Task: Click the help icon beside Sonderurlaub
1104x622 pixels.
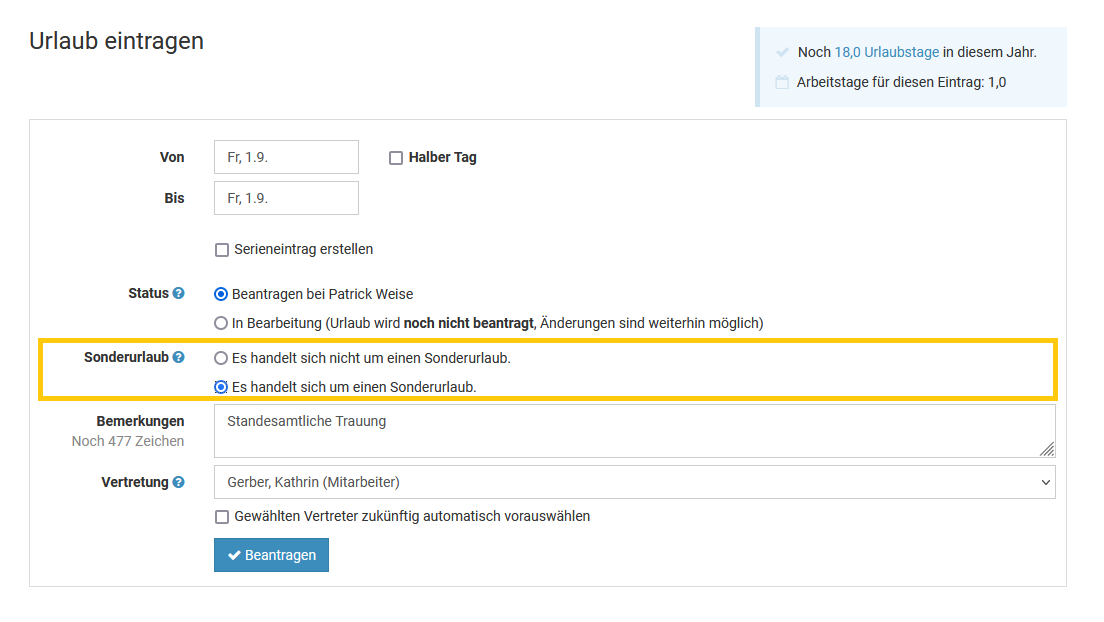Action: pos(179,357)
